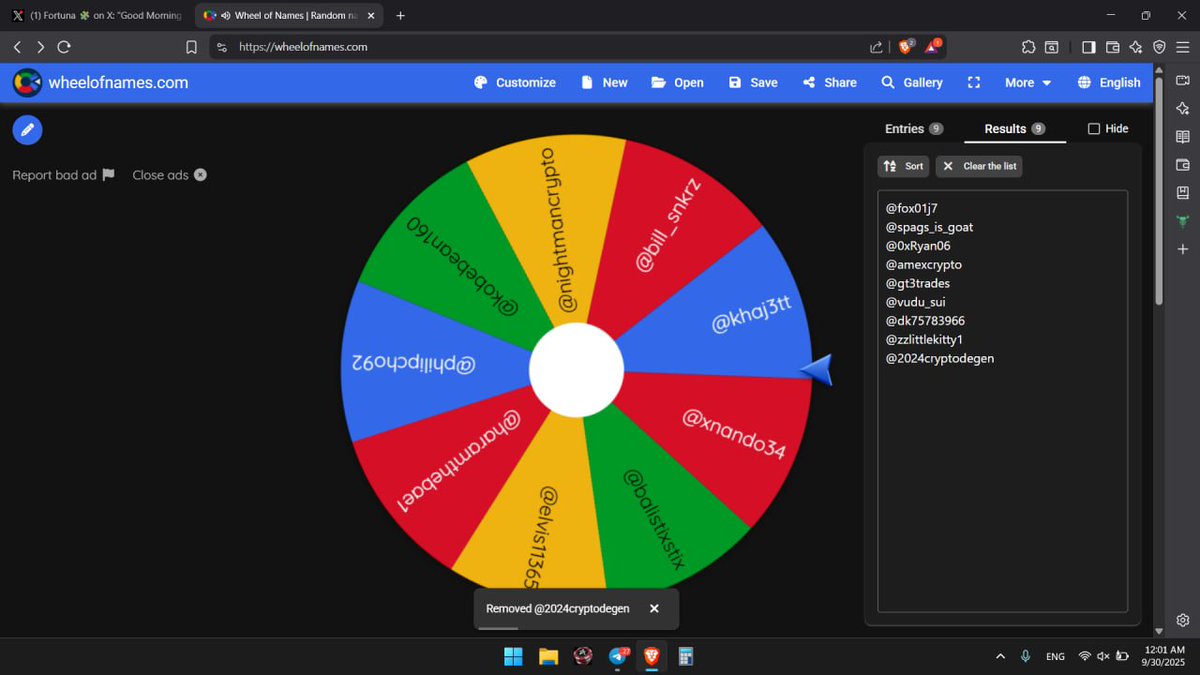The width and height of the screenshot is (1200, 675).
Task: Click the blue pencil edit button
Action: [28, 130]
